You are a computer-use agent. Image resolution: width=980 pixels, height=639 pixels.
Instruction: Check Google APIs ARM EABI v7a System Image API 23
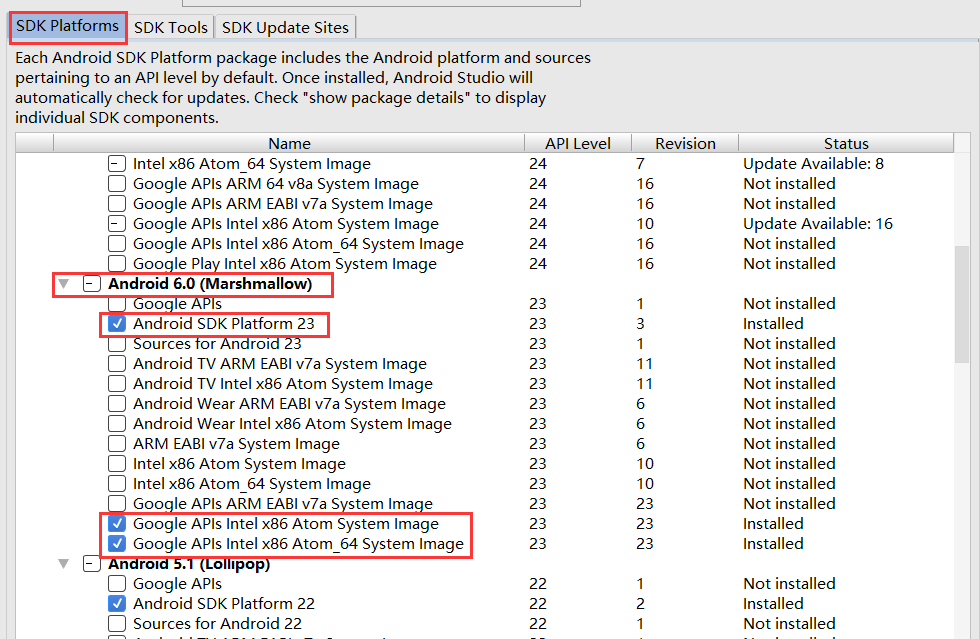pos(117,504)
